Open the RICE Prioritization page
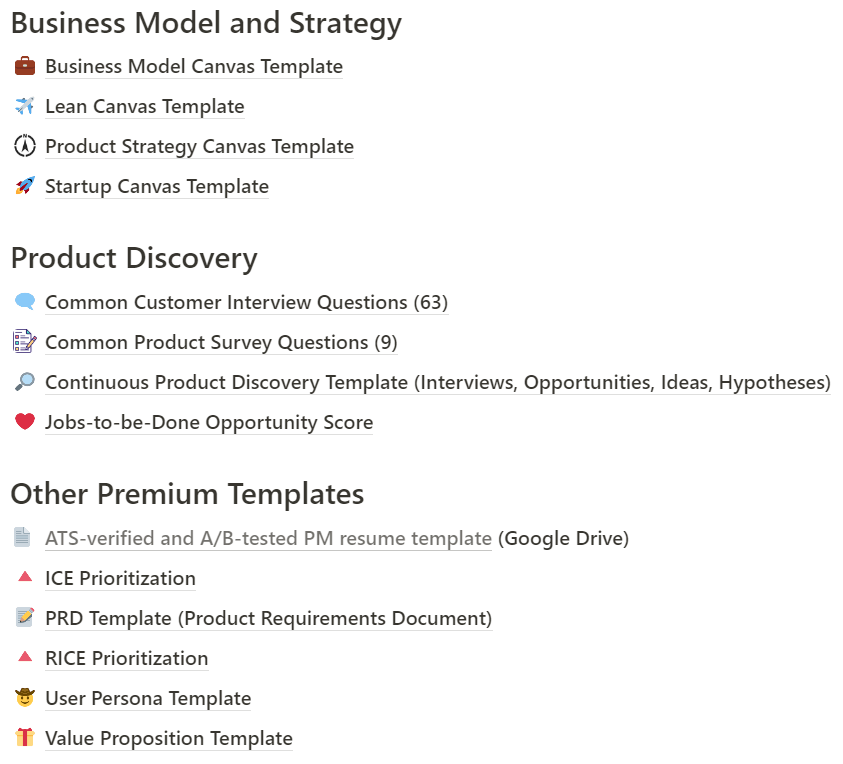 (127, 659)
